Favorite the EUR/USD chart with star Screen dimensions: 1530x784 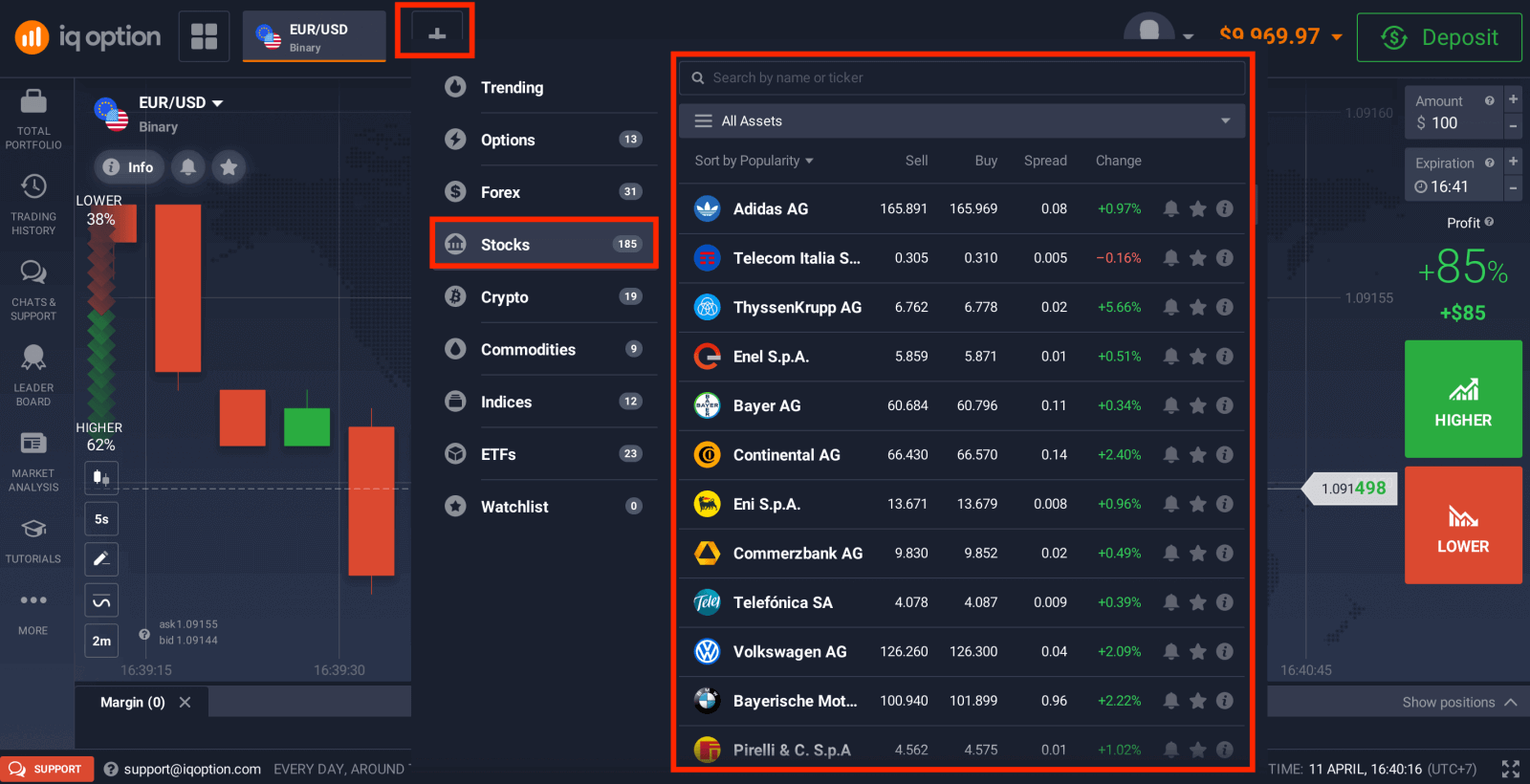229,166
